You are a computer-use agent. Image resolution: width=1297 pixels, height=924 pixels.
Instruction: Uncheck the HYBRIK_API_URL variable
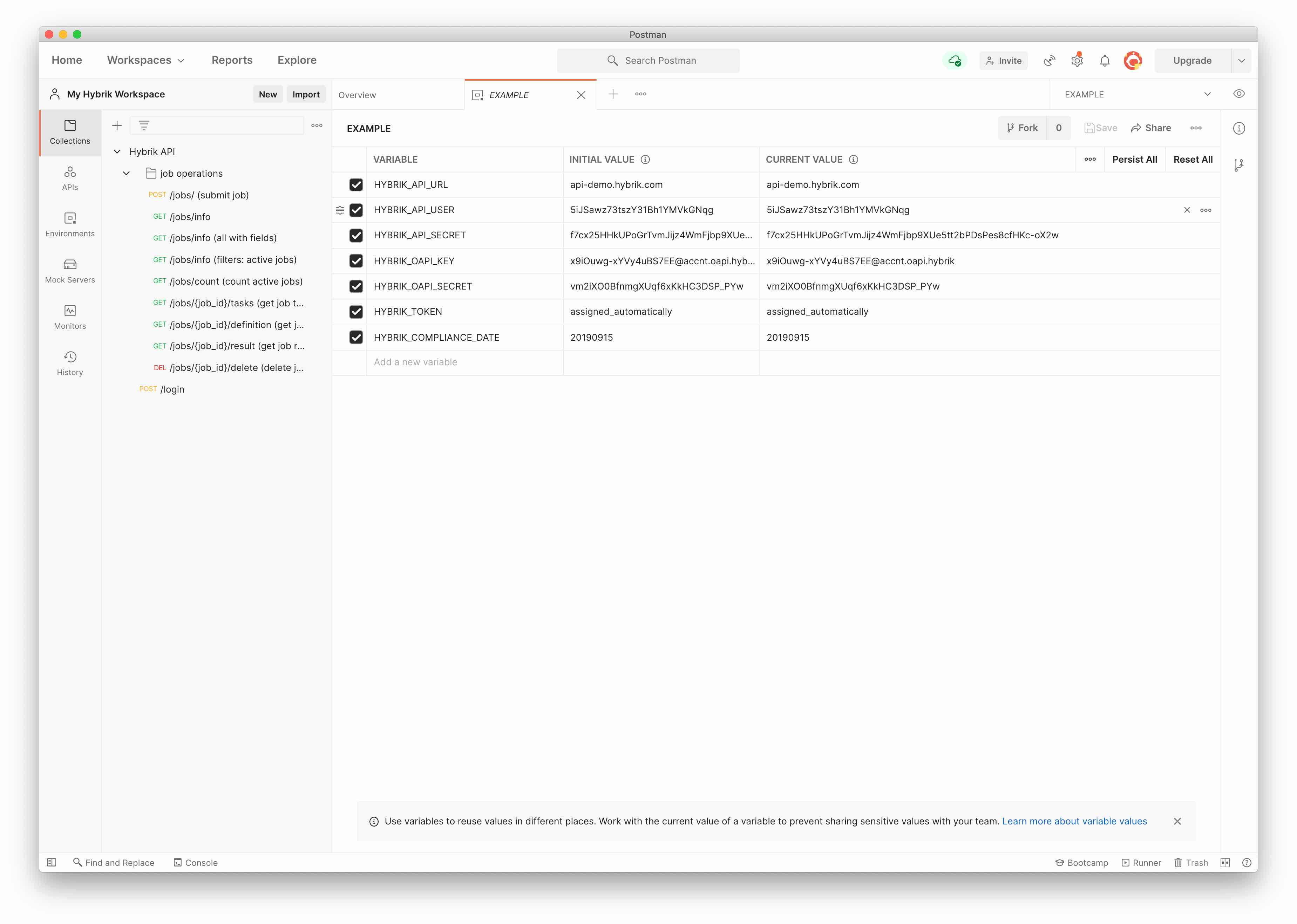click(x=356, y=184)
